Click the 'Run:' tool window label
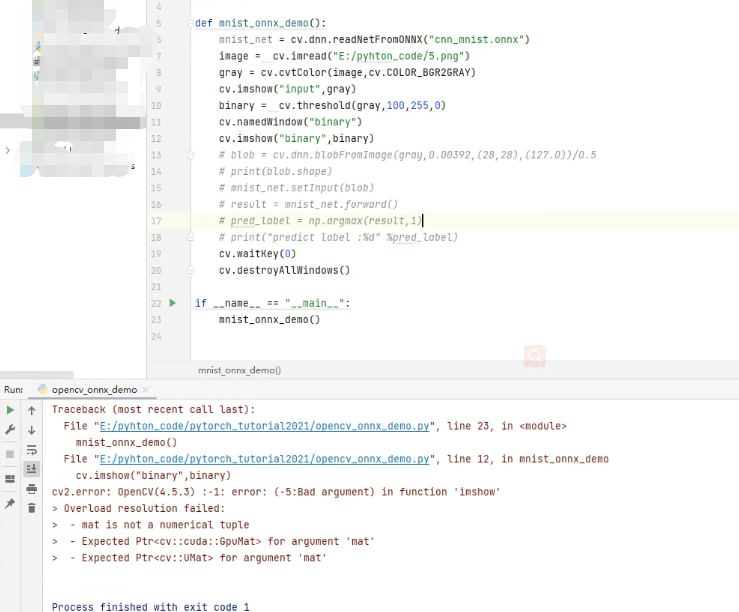The image size is (739, 612). (x=13, y=390)
